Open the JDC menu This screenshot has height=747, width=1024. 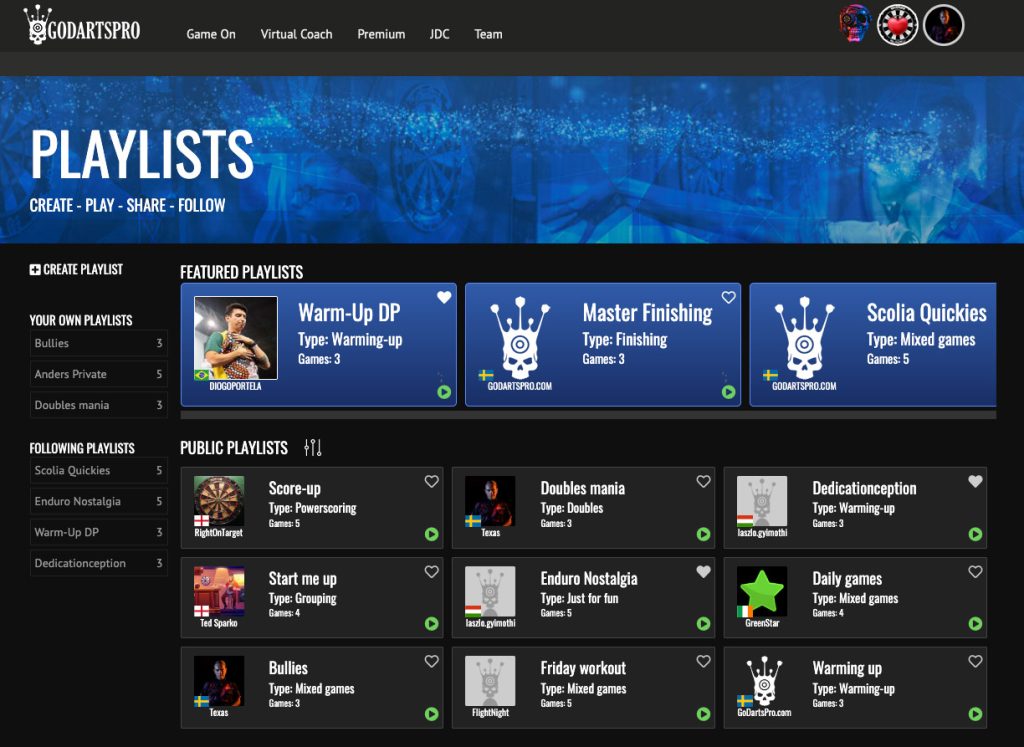coord(440,34)
